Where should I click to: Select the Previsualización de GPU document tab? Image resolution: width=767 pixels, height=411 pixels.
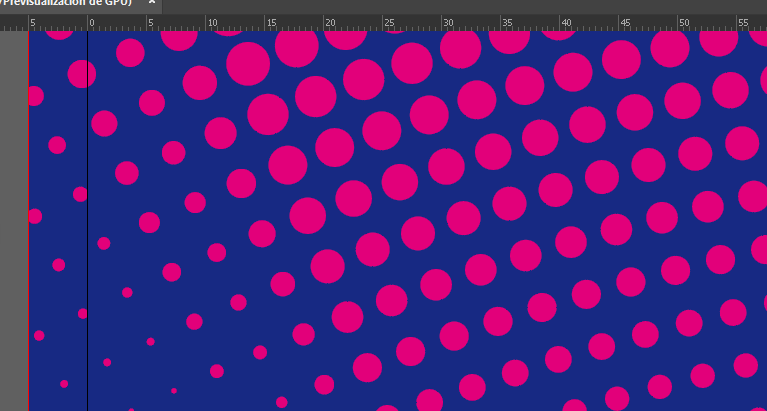(x=68, y=4)
